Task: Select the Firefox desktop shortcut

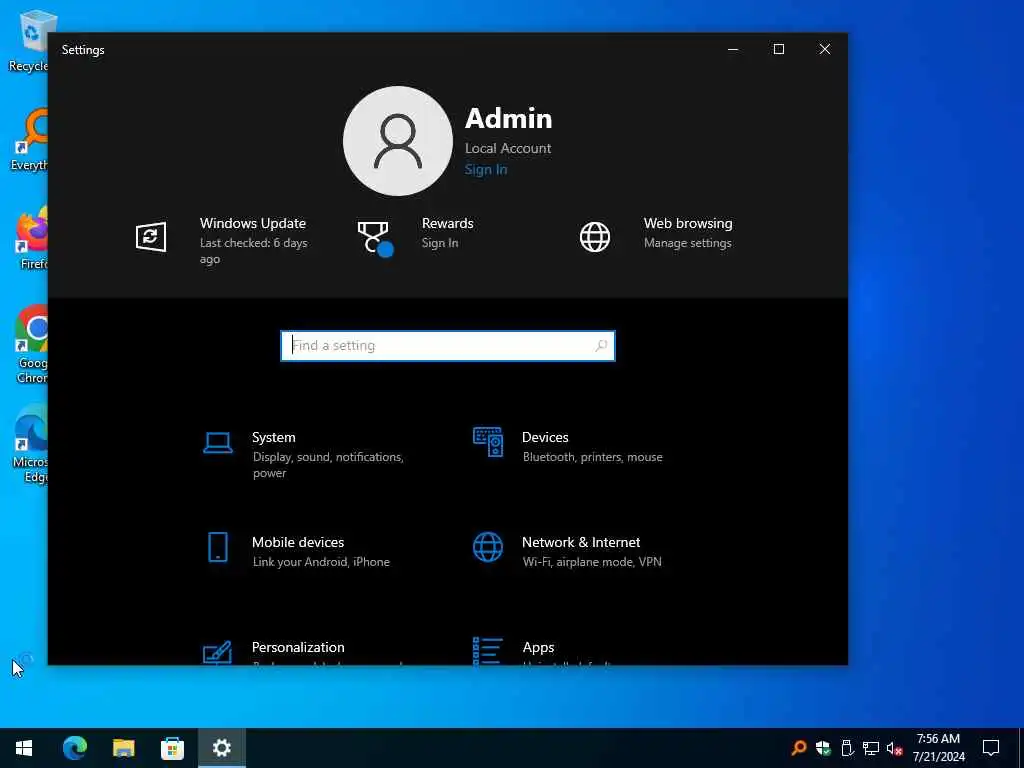Action: [x=30, y=239]
